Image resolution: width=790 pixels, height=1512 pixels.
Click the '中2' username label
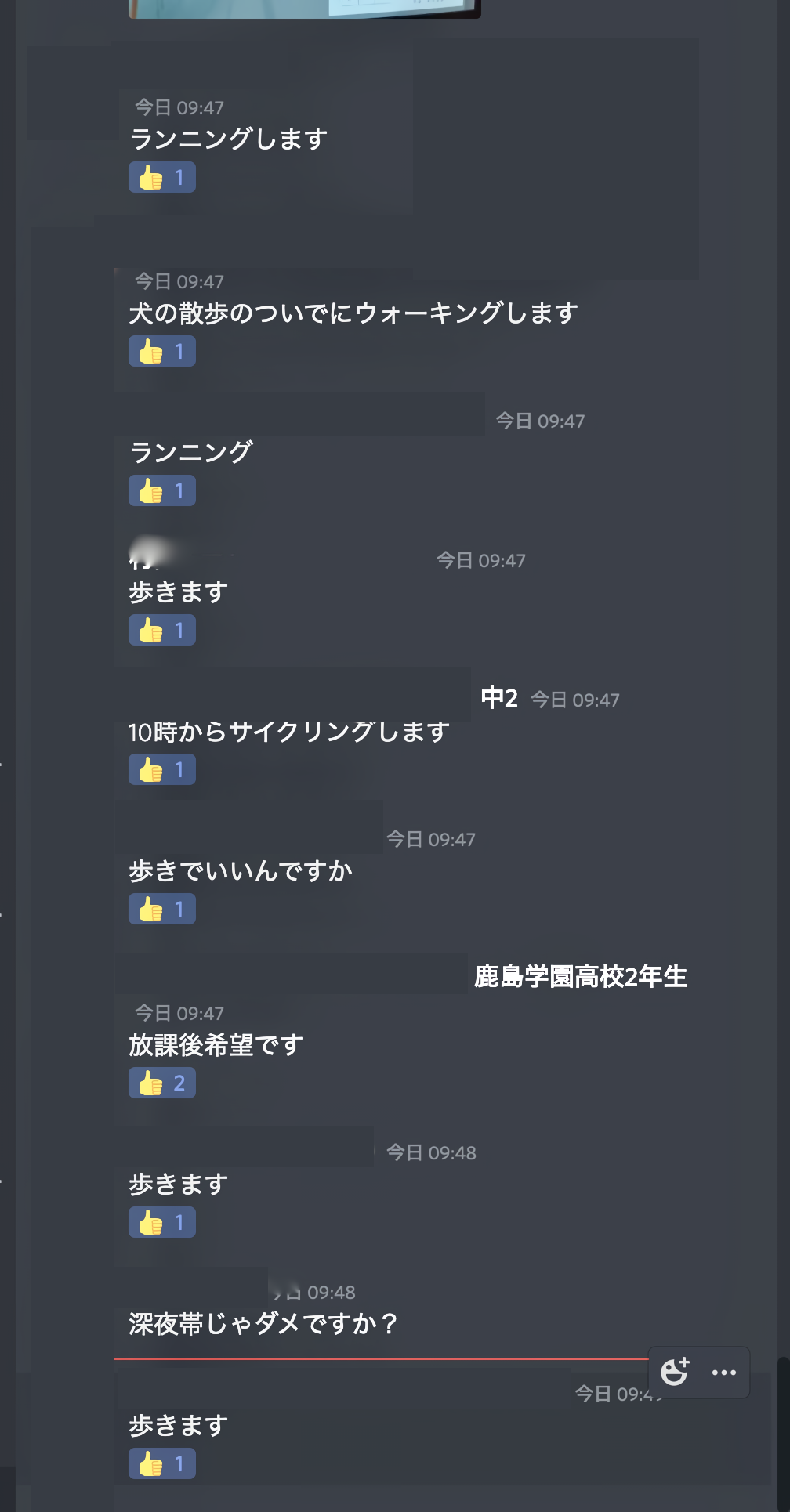point(499,698)
